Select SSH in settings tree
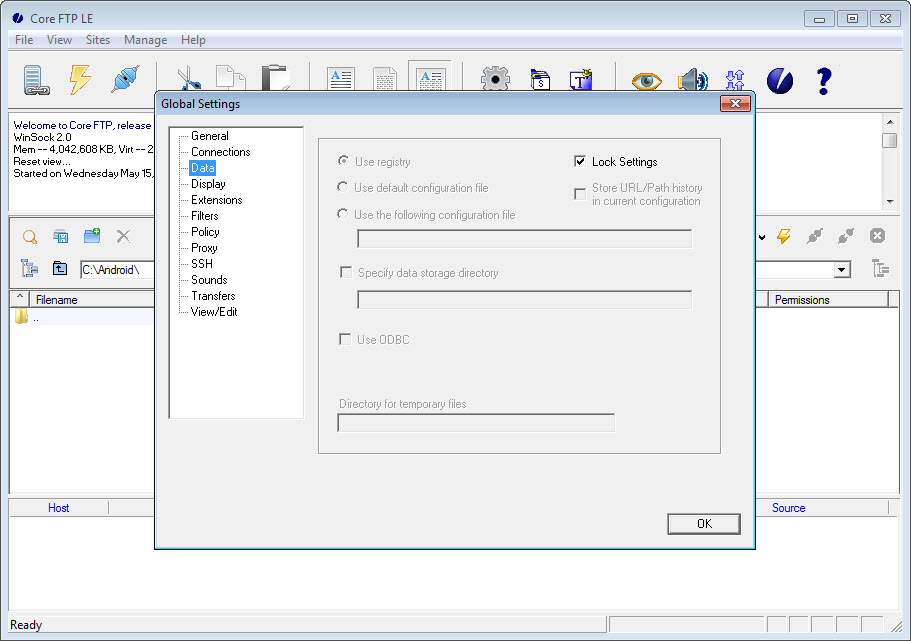911x641 pixels. (202, 264)
